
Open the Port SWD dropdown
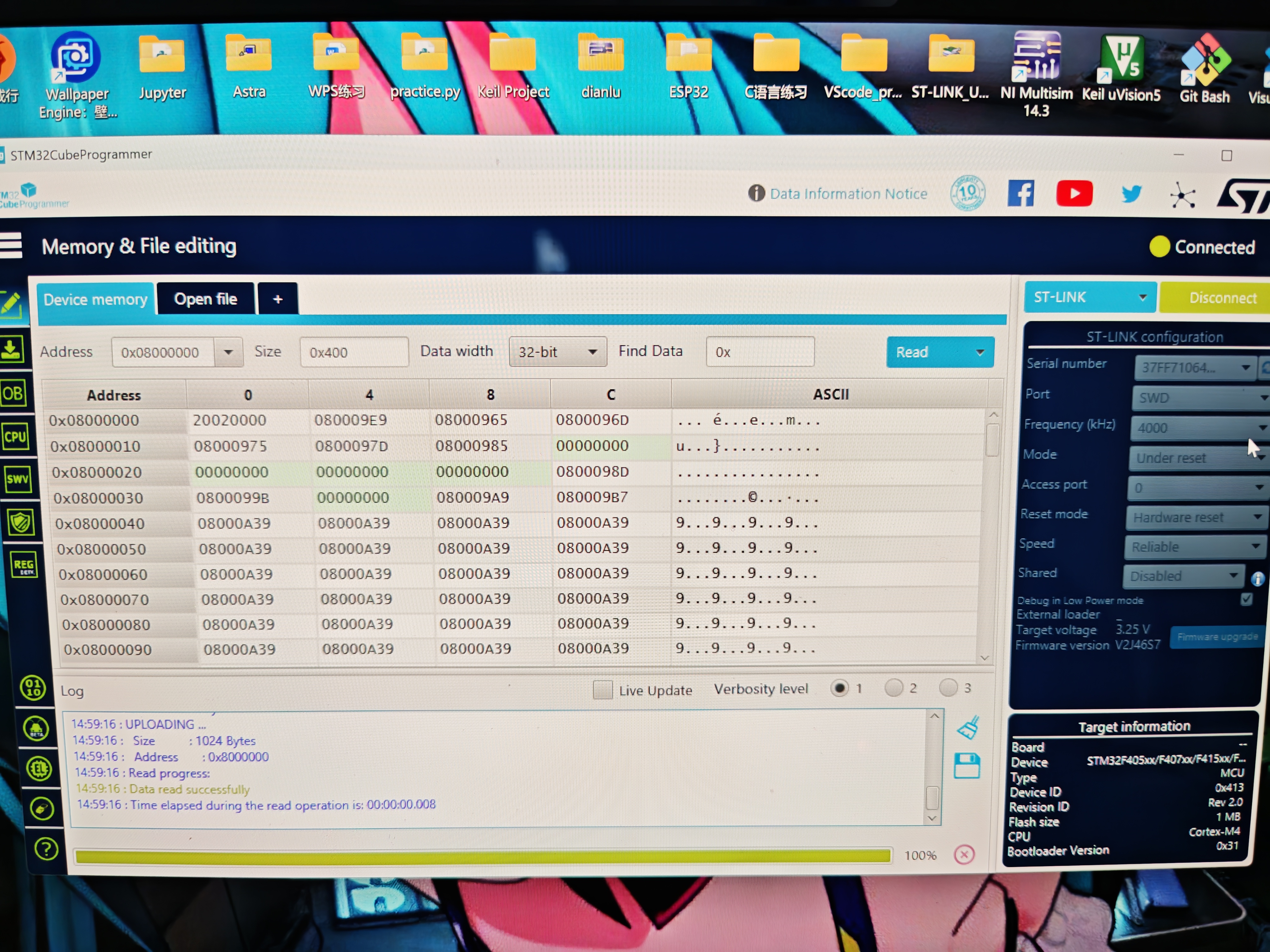tap(1201, 398)
